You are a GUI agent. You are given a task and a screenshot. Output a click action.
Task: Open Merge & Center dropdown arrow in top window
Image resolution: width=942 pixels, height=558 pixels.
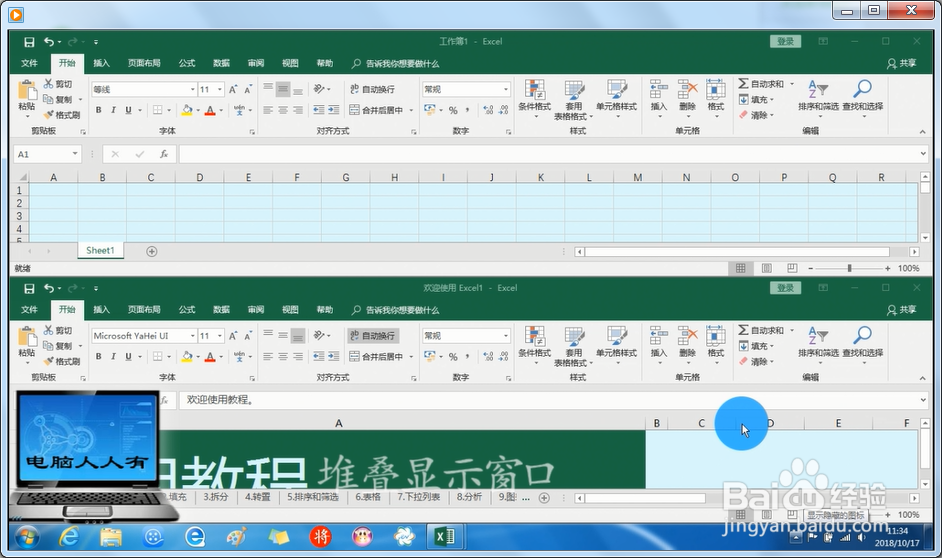pyautogui.click(x=412, y=111)
